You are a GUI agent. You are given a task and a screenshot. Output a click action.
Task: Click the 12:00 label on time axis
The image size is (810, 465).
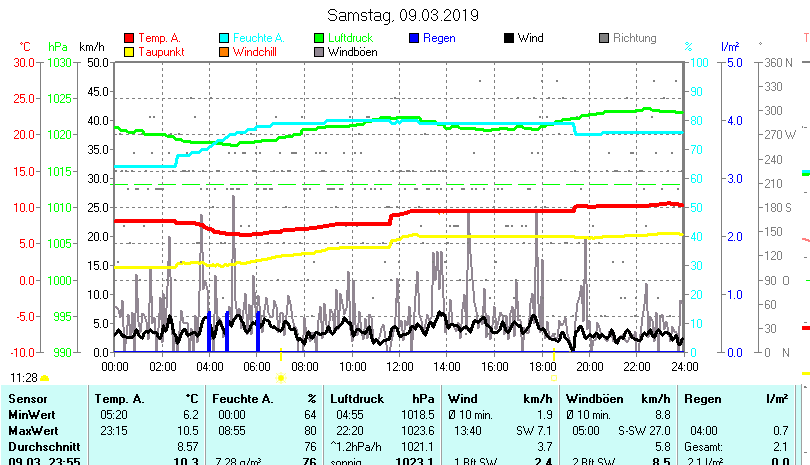pyautogui.click(x=398, y=367)
